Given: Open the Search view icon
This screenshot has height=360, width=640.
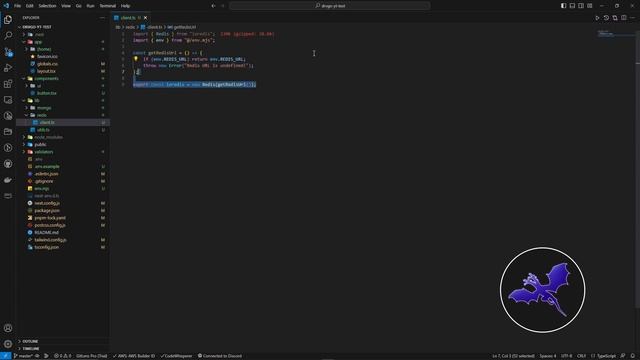Looking at the screenshot, I should (x=8, y=36).
